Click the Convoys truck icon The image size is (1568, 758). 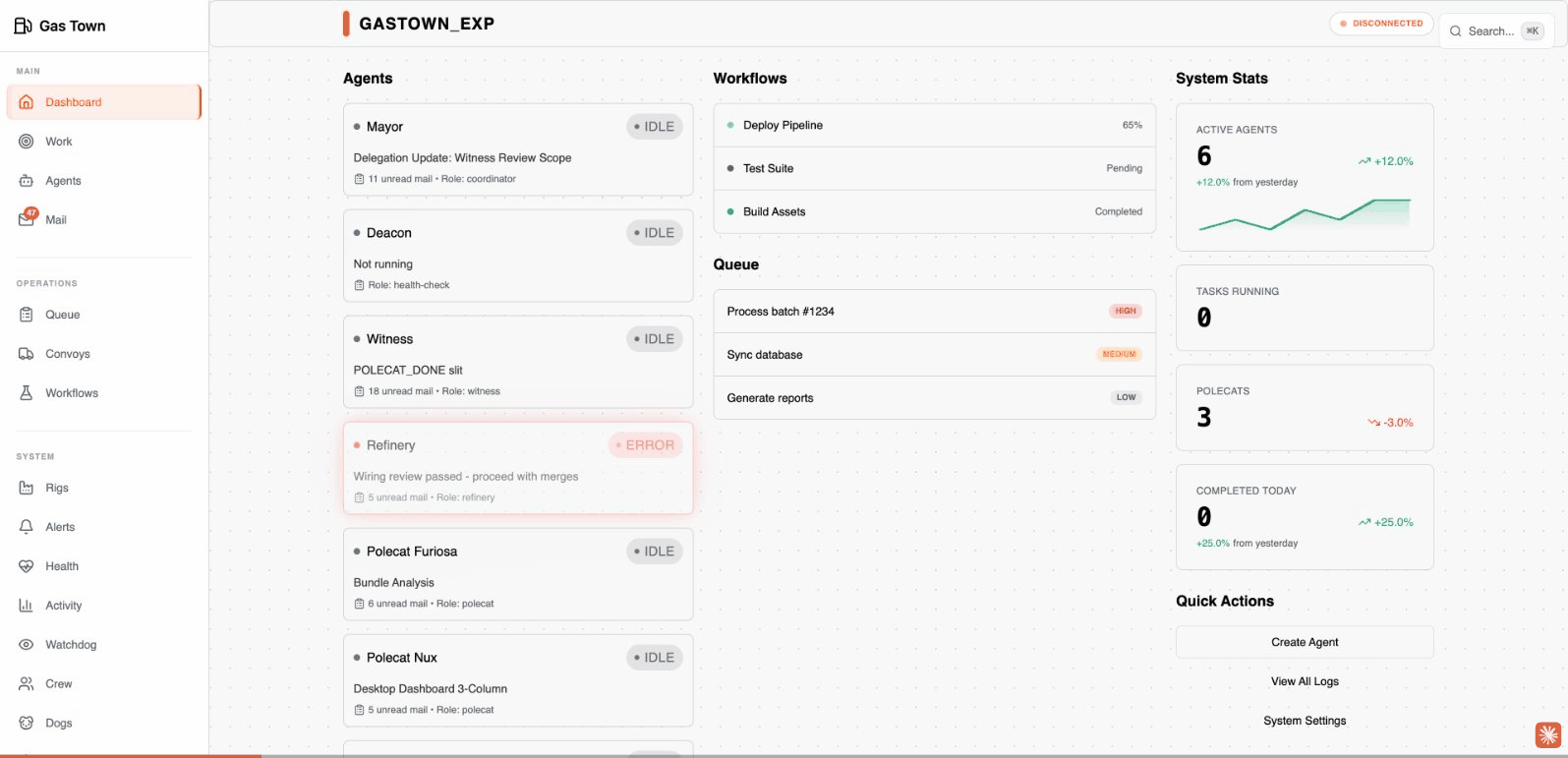27,354
